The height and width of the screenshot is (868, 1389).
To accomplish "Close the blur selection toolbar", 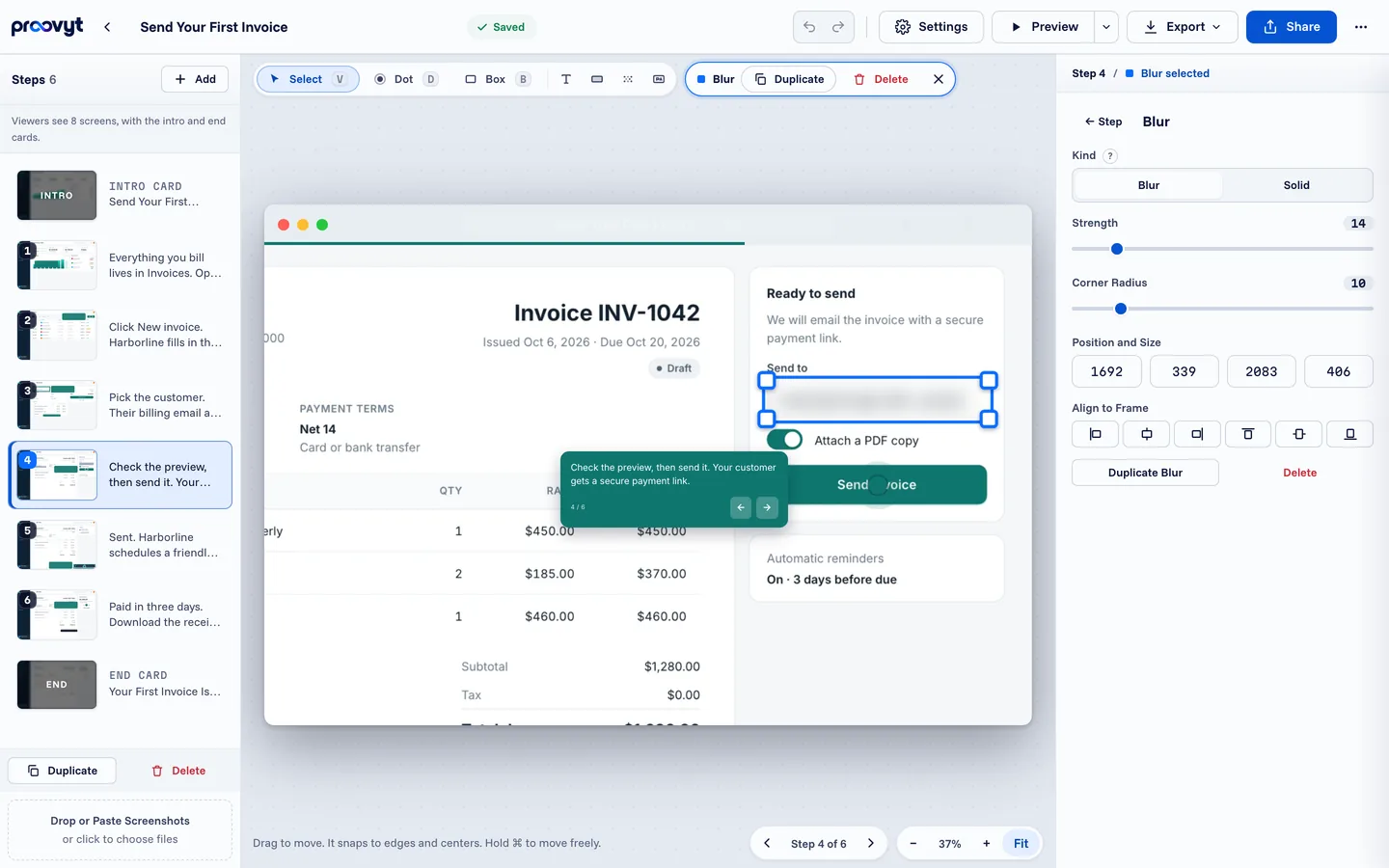I will click(939, 79).
